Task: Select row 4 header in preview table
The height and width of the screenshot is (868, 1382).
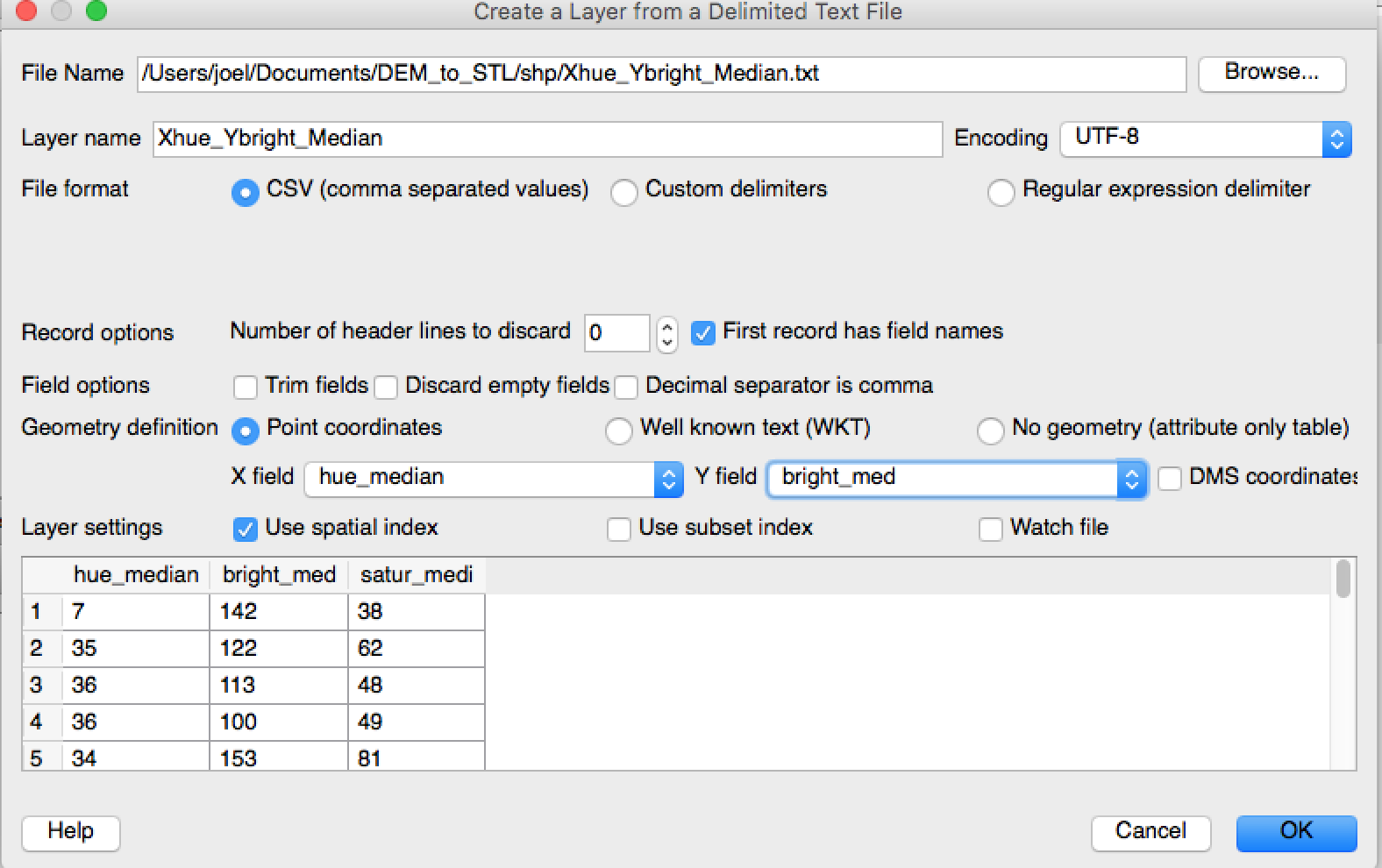Action: (42, 722)
